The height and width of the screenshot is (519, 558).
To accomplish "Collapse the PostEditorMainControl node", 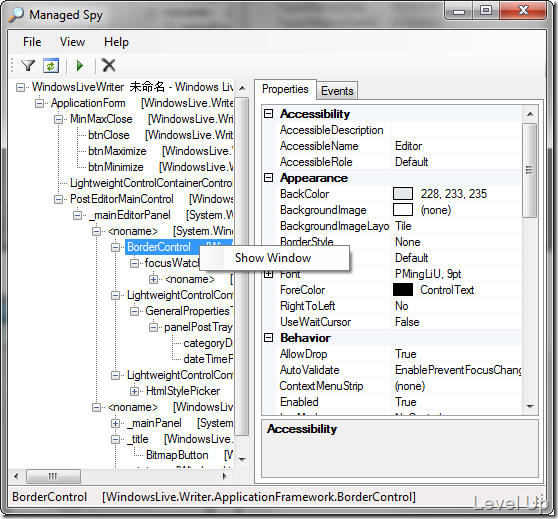I will 58,199.
